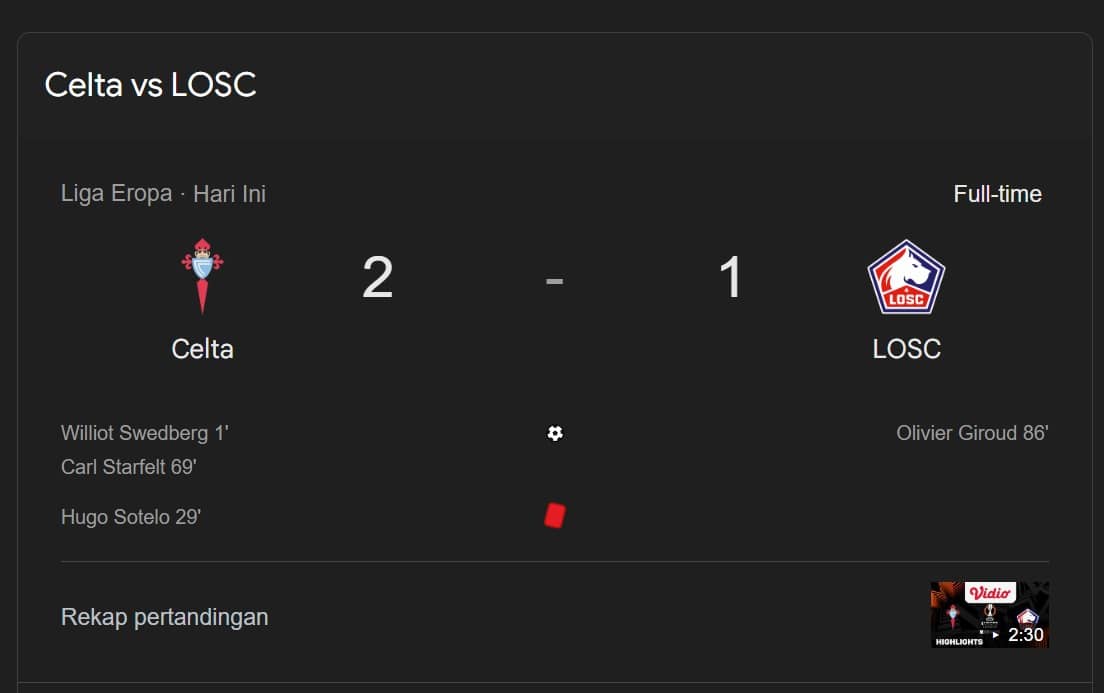Click goal scorer Olivier Giroud 86'
1104x693 pixels.
tap(972, 433)
